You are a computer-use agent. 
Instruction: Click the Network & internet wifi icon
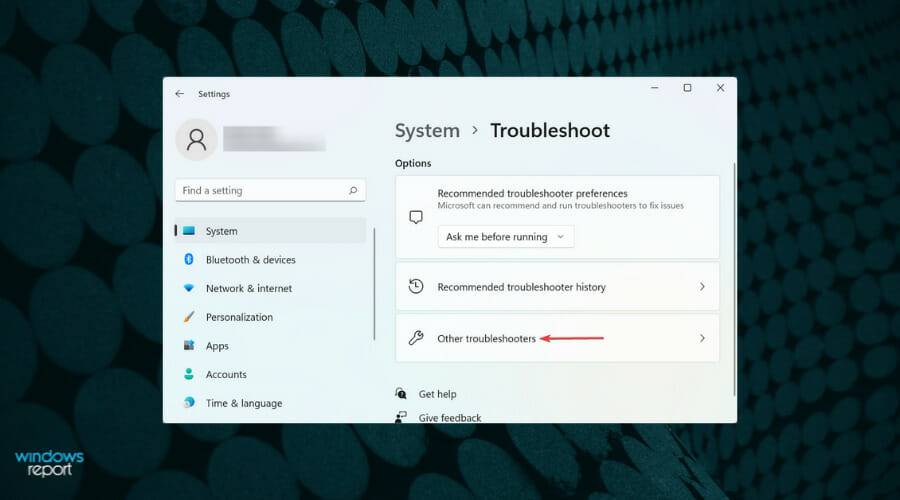click(188, 288)
